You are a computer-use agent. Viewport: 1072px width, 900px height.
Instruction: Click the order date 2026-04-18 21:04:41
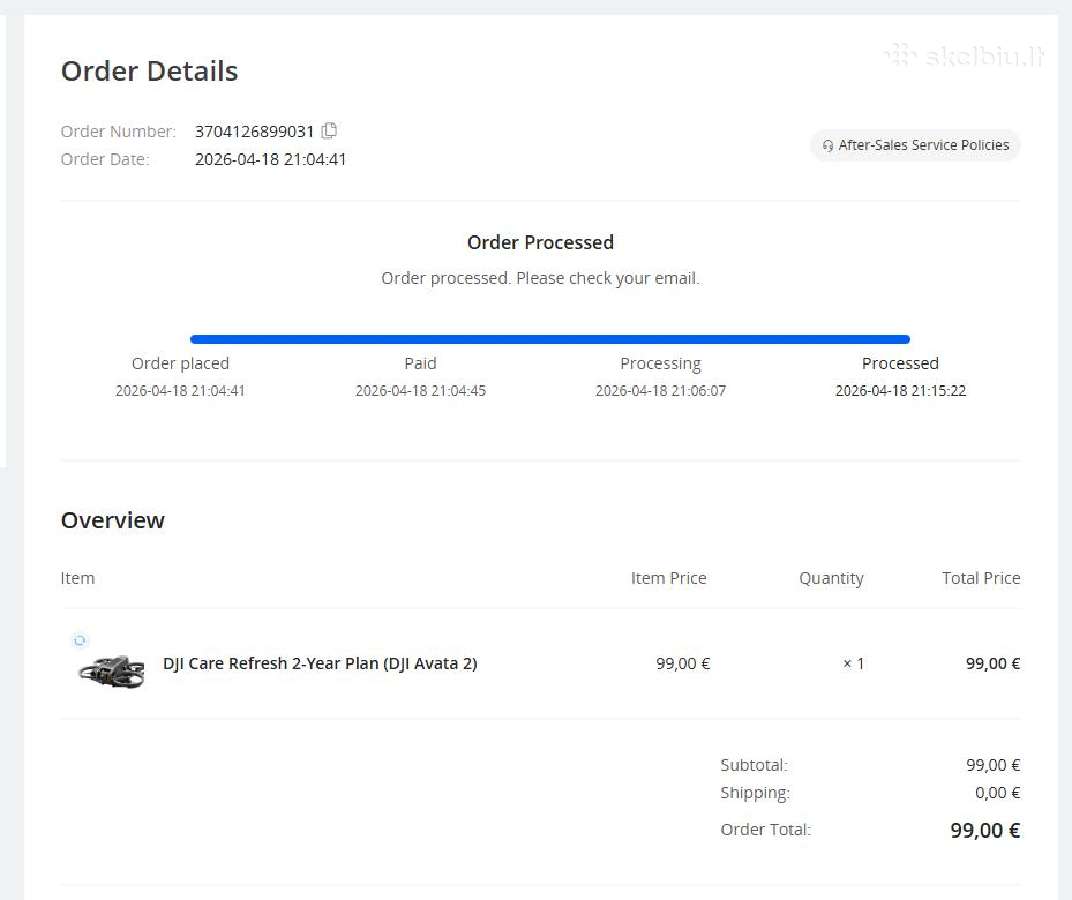(271, 159)
